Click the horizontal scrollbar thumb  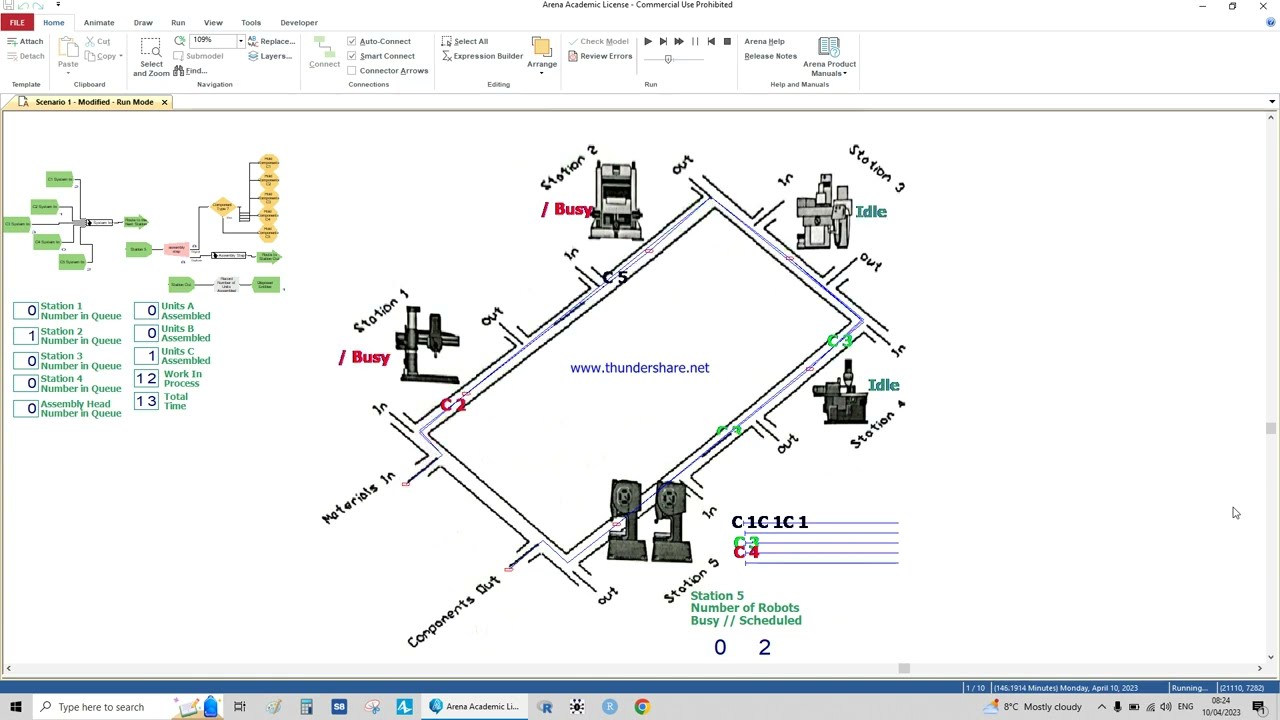coord(904,668)
